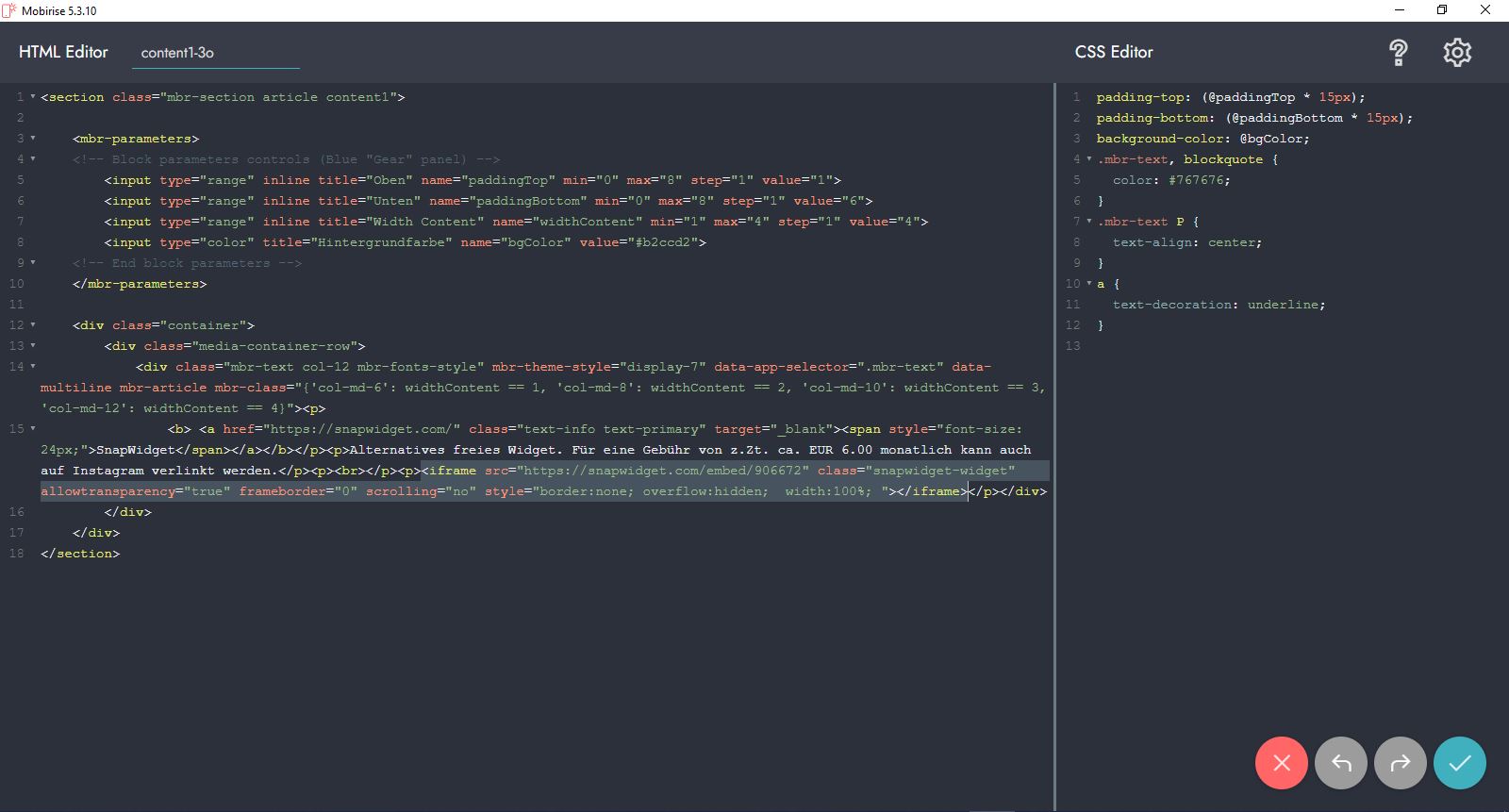Apply changes with the teal checkmark
The width and height of the screenshot is (1509, 812).
(x=1459, y=762)
